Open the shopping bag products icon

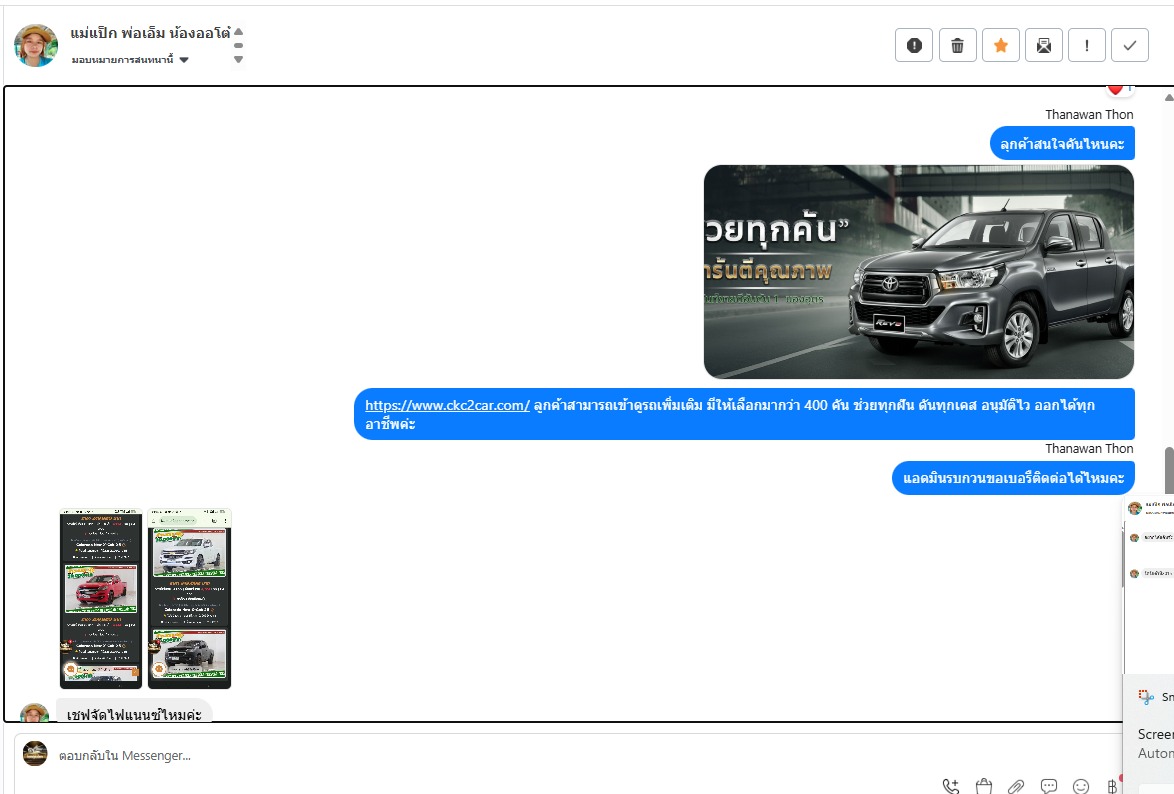tap(984, 786)
